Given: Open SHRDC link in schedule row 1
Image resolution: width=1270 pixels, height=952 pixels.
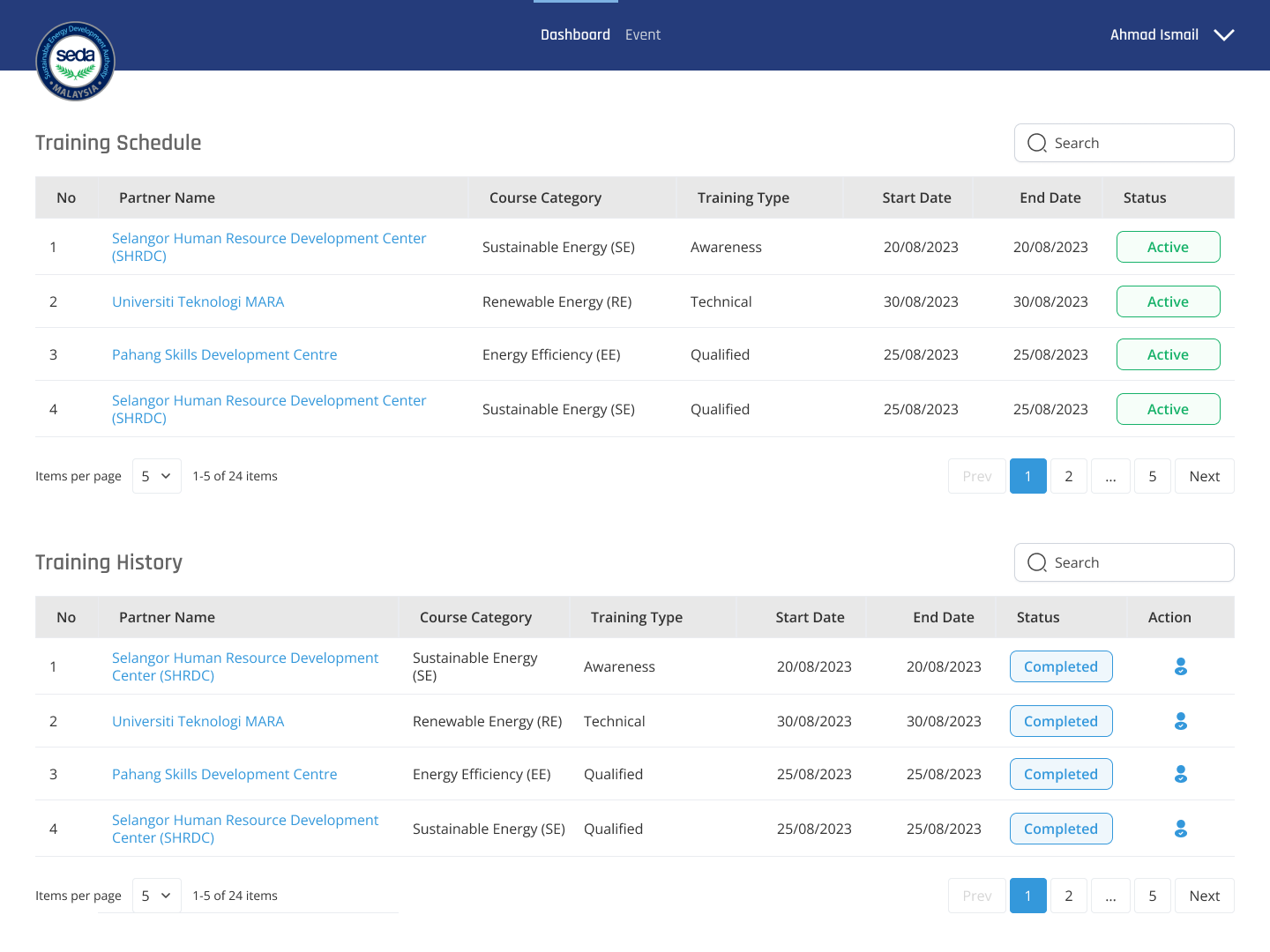Looking at the screenshot, I should coord(269,247).
